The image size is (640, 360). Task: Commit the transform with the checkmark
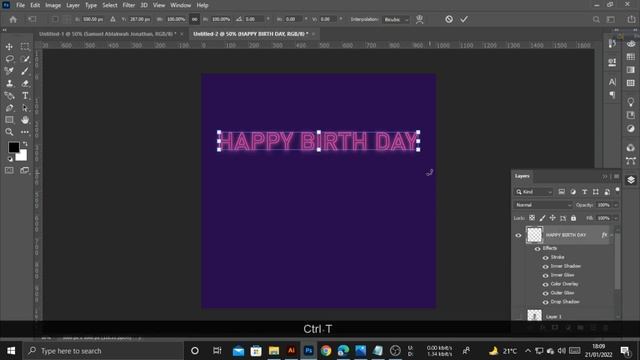[x=464, y=19]
